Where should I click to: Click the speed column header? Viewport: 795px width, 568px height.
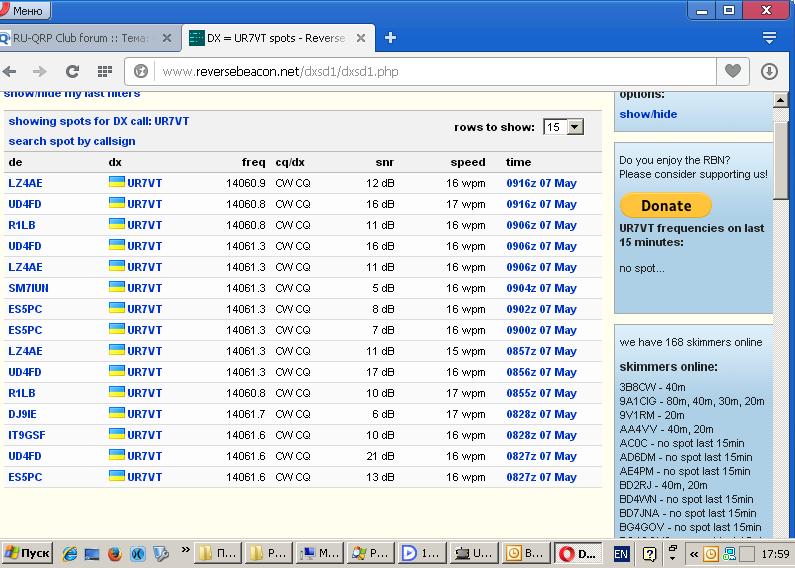468,162
